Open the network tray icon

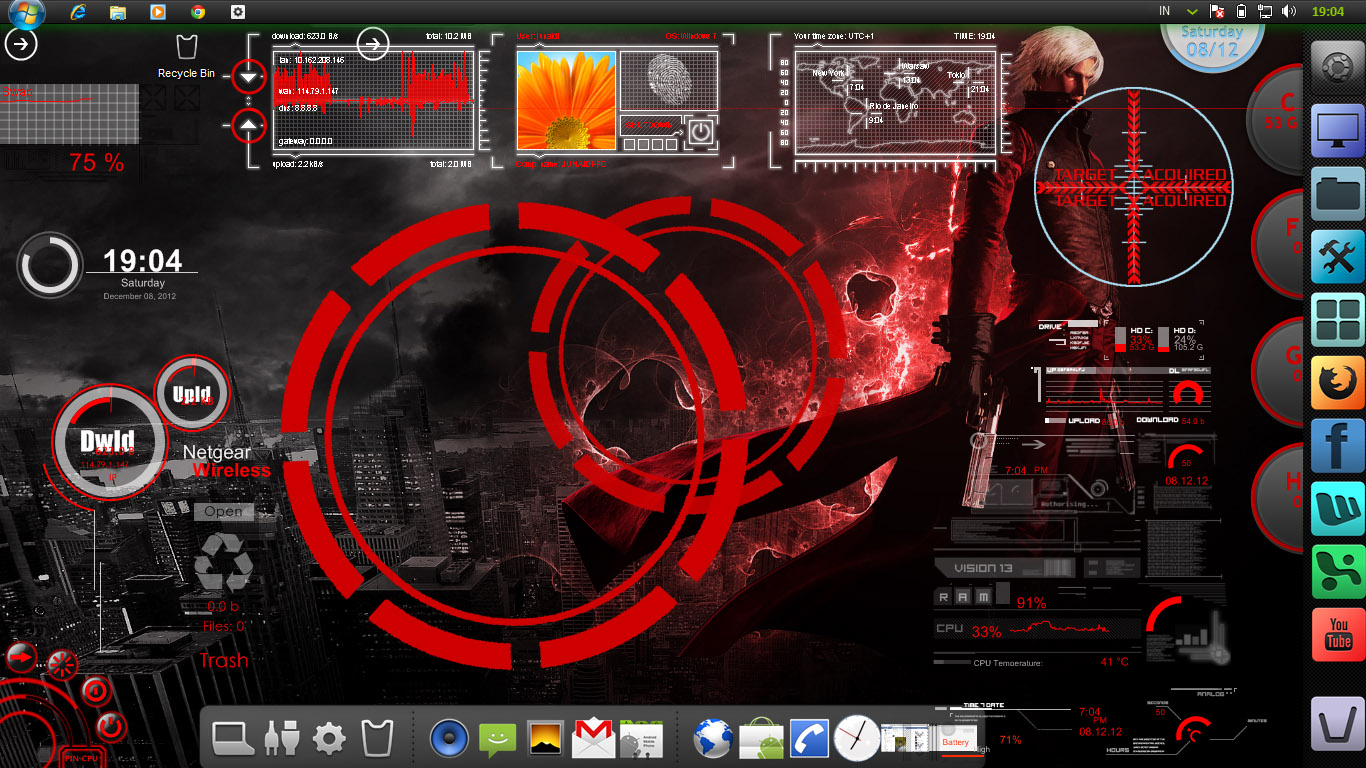click(x=1266, y=12)
